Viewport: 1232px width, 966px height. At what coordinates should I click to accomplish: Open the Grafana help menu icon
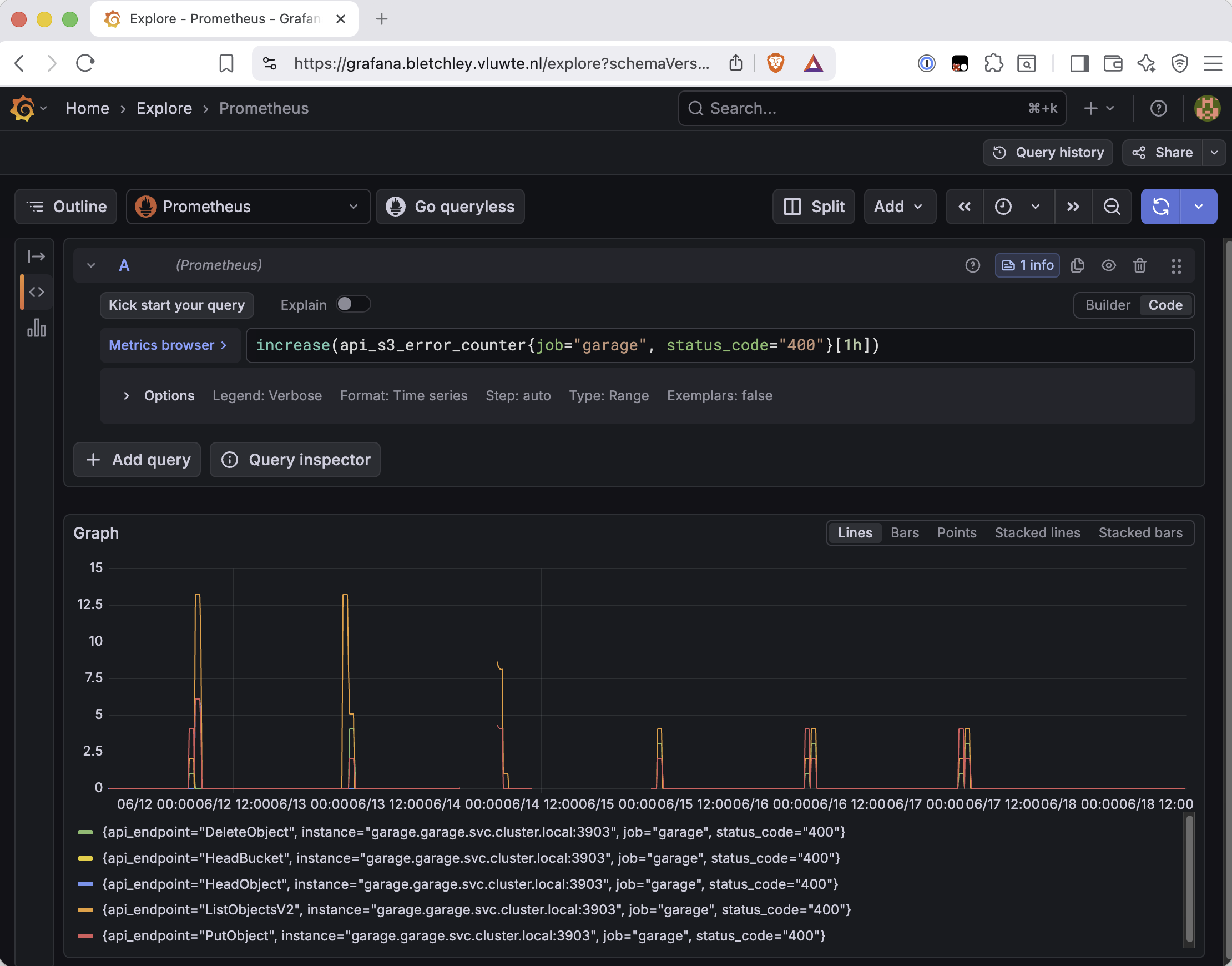point(1159,108)
